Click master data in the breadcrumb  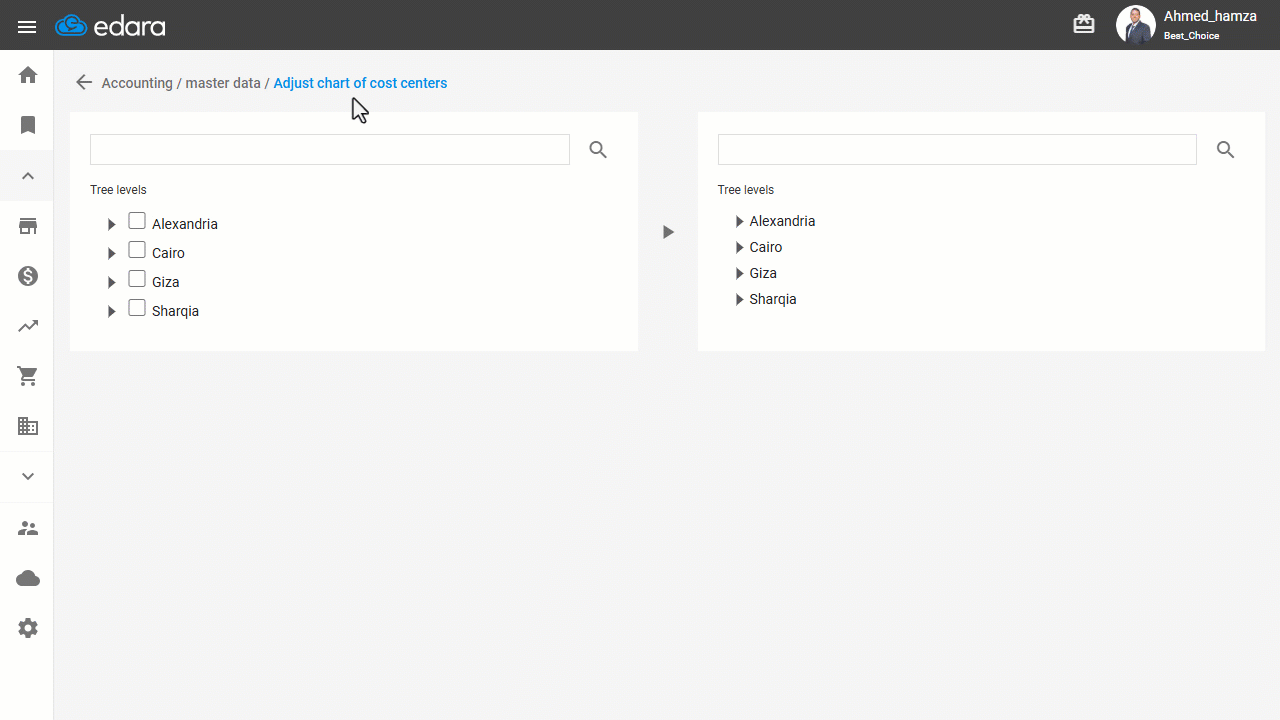[x=223, y=83]
